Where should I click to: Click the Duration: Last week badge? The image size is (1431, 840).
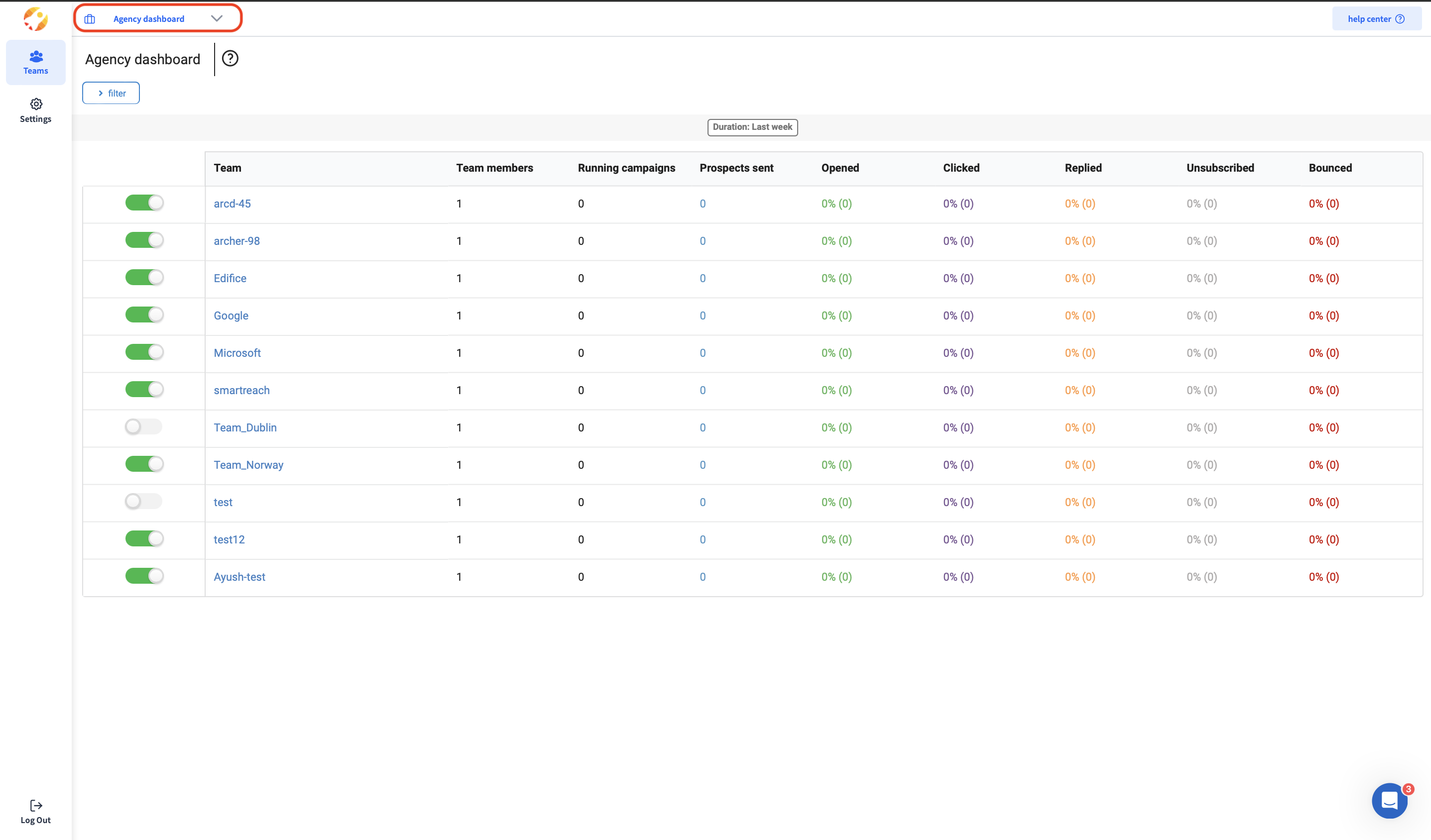tap(752, 127)
